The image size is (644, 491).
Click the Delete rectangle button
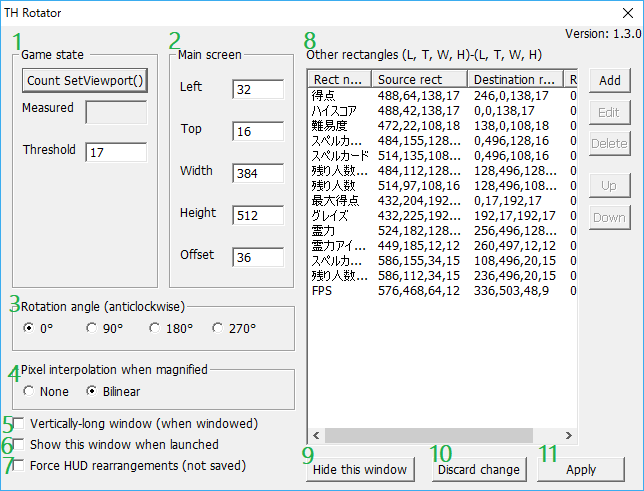pos(610,143)
